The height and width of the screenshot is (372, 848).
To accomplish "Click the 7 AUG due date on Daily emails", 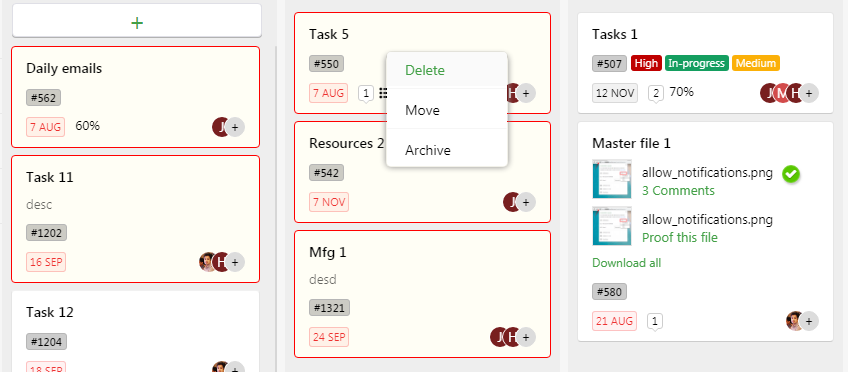I will pos(45,127).
